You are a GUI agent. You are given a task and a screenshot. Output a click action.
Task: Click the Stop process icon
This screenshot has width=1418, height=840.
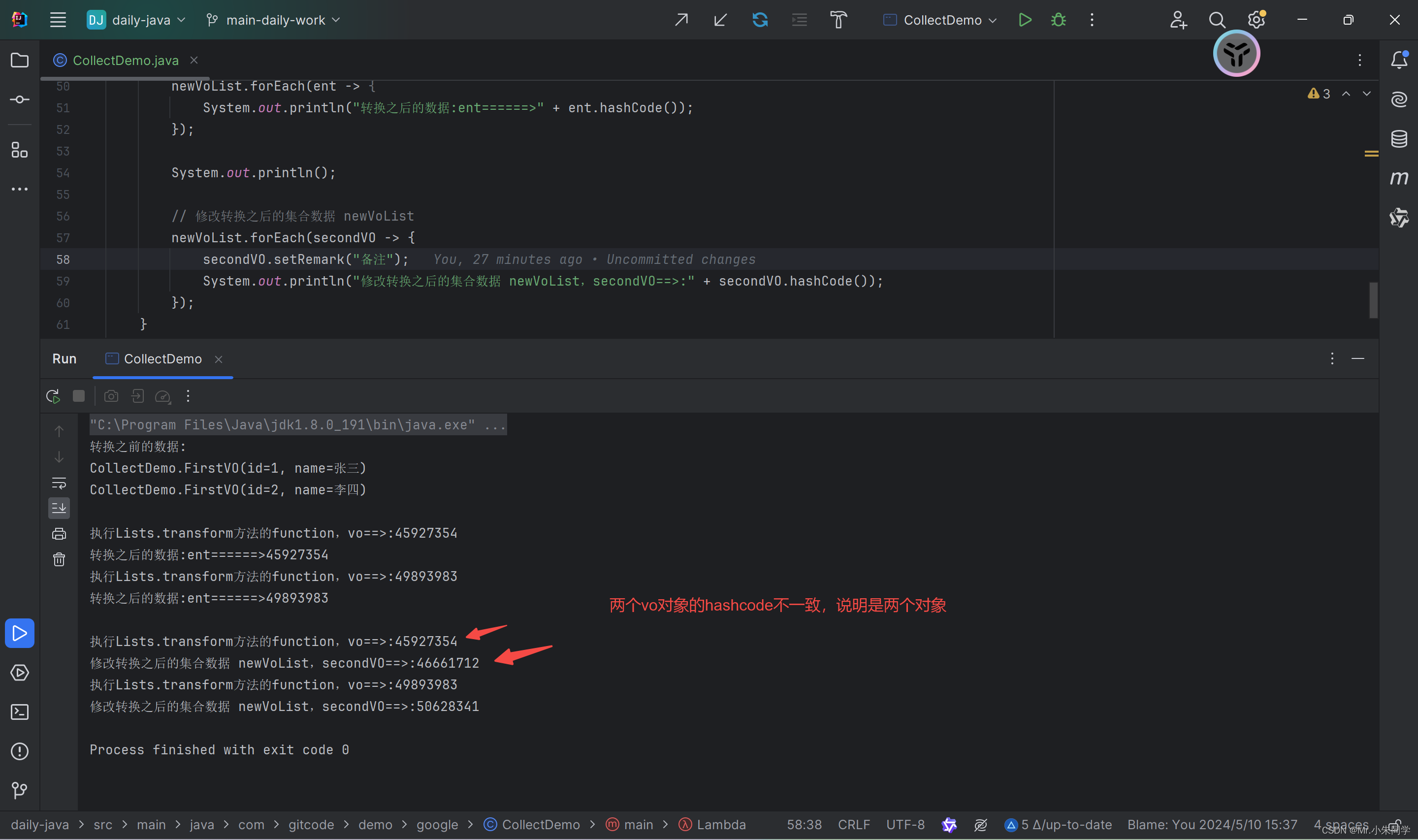tap(79, 396)
